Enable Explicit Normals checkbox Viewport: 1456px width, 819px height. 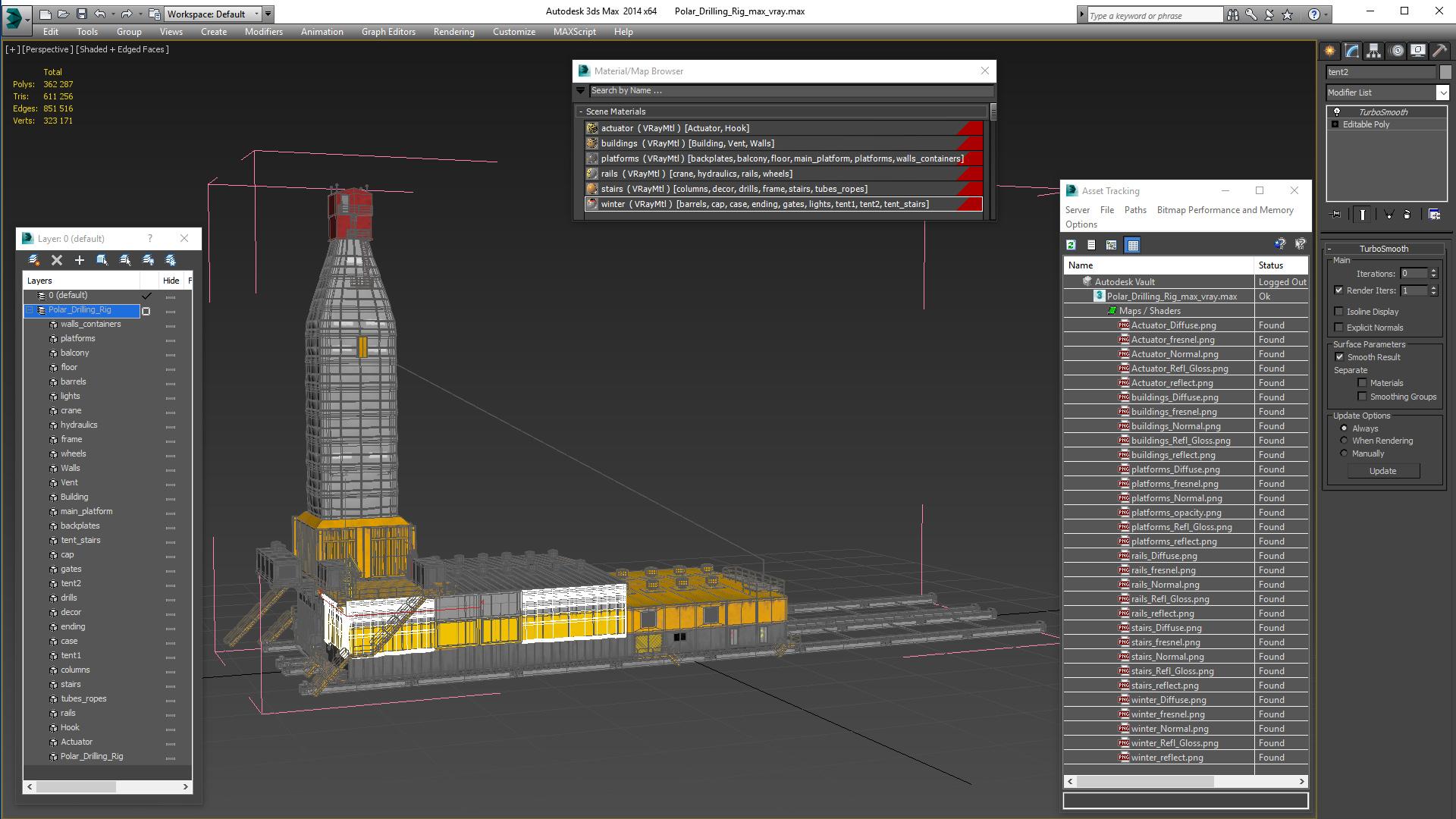click(x=1339, y=328)
